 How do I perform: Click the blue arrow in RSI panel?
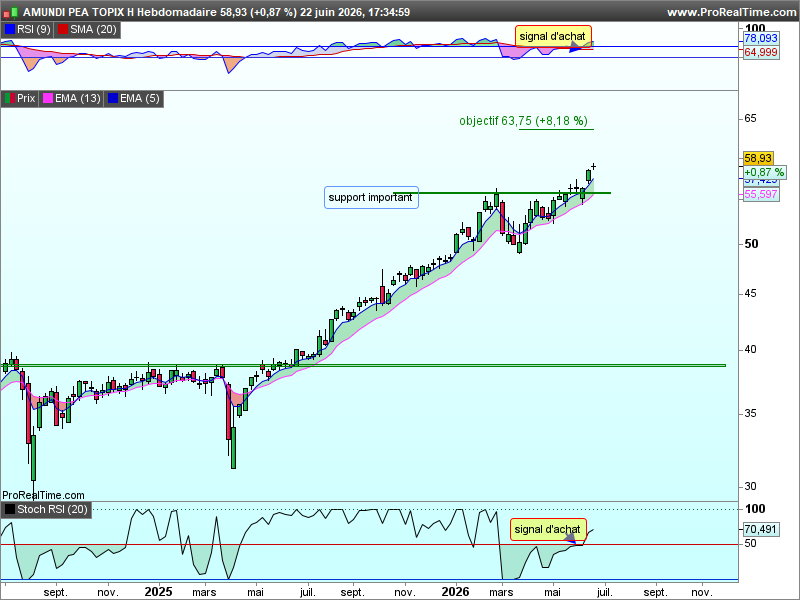tap(575, 47)
